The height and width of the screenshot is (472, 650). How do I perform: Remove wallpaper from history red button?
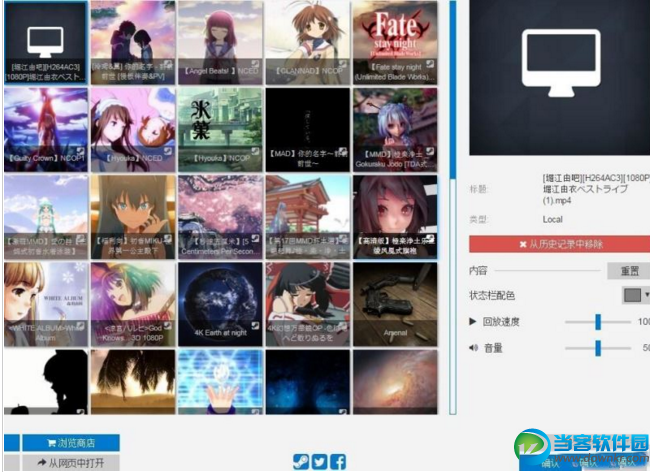tap(560, 244)
